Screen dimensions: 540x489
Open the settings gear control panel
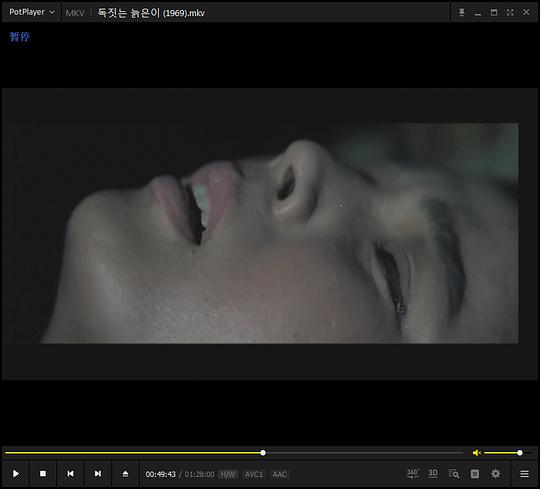496,474
